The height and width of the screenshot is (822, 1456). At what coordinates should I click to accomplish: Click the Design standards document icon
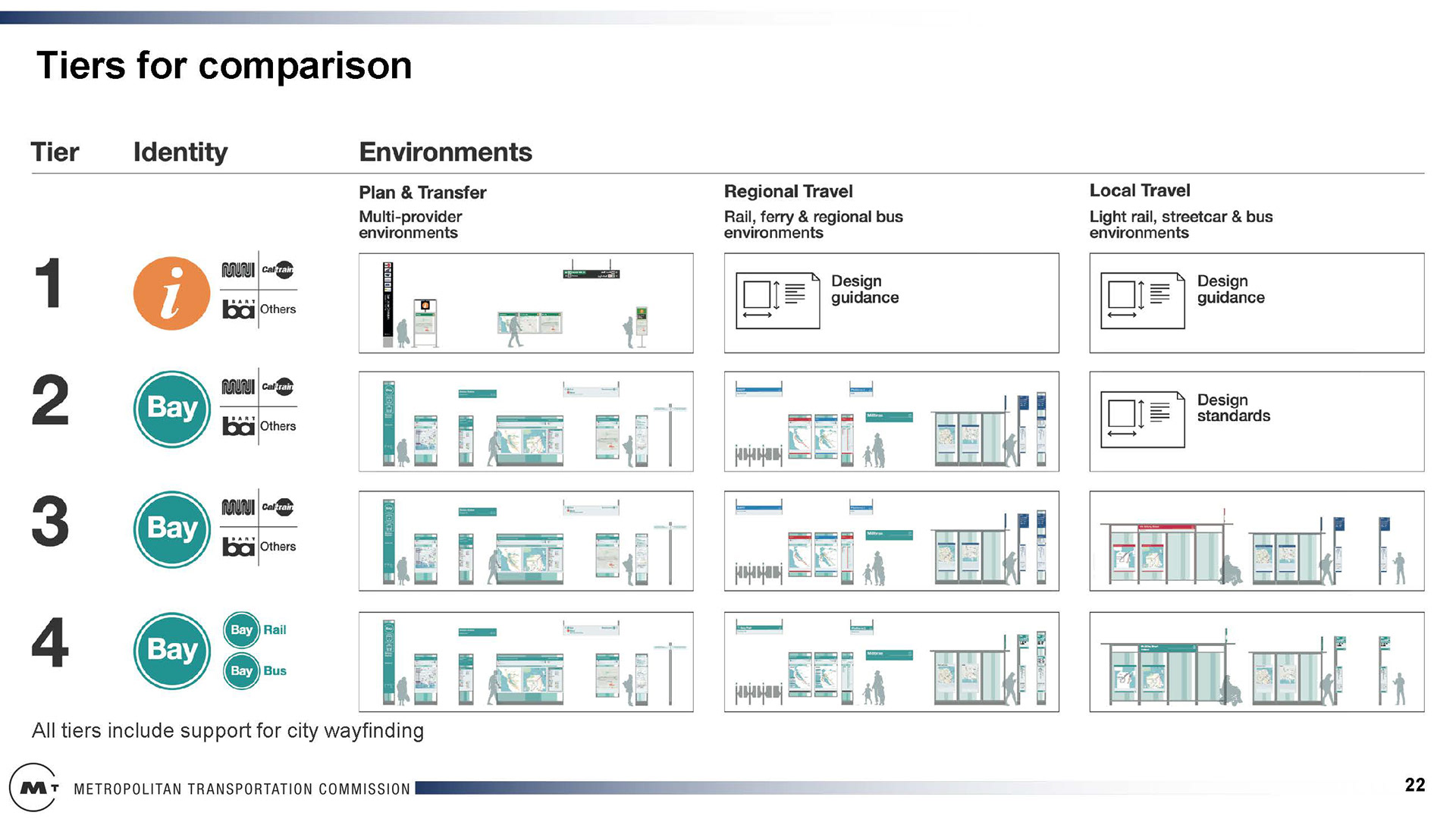[x=1142, y=419]
